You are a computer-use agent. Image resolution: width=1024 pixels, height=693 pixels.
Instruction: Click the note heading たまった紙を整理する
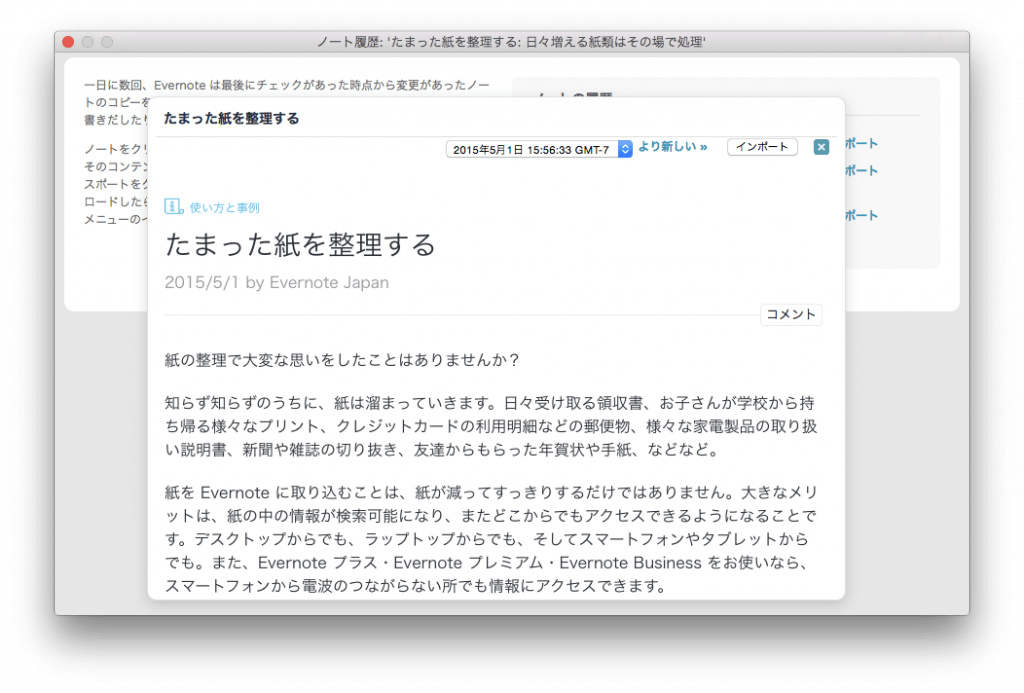click(300, 245)
